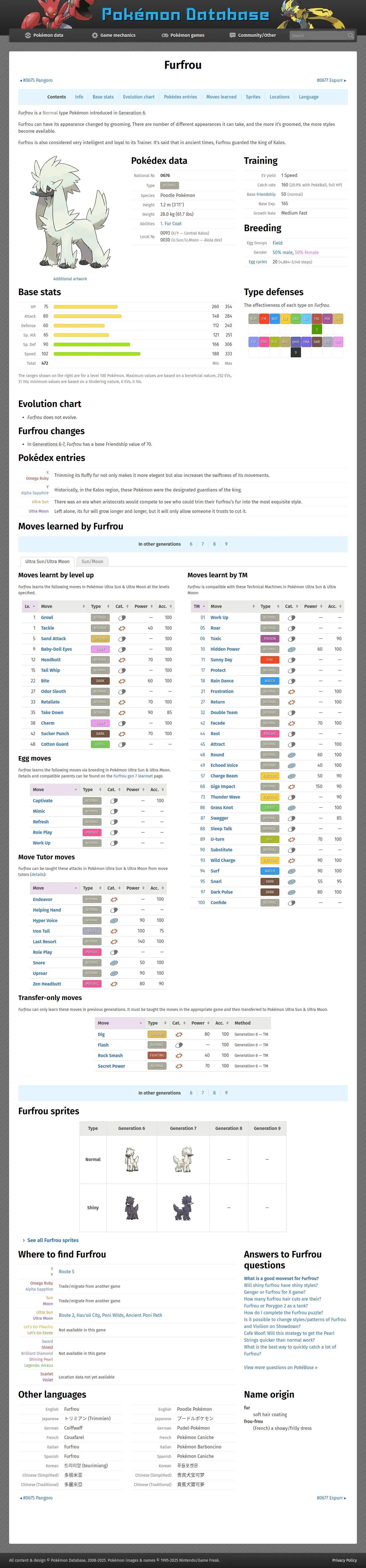This screenshot has height=1568, width=366.
Task: Jump to Locations in Contents bar
Action: 280,97
